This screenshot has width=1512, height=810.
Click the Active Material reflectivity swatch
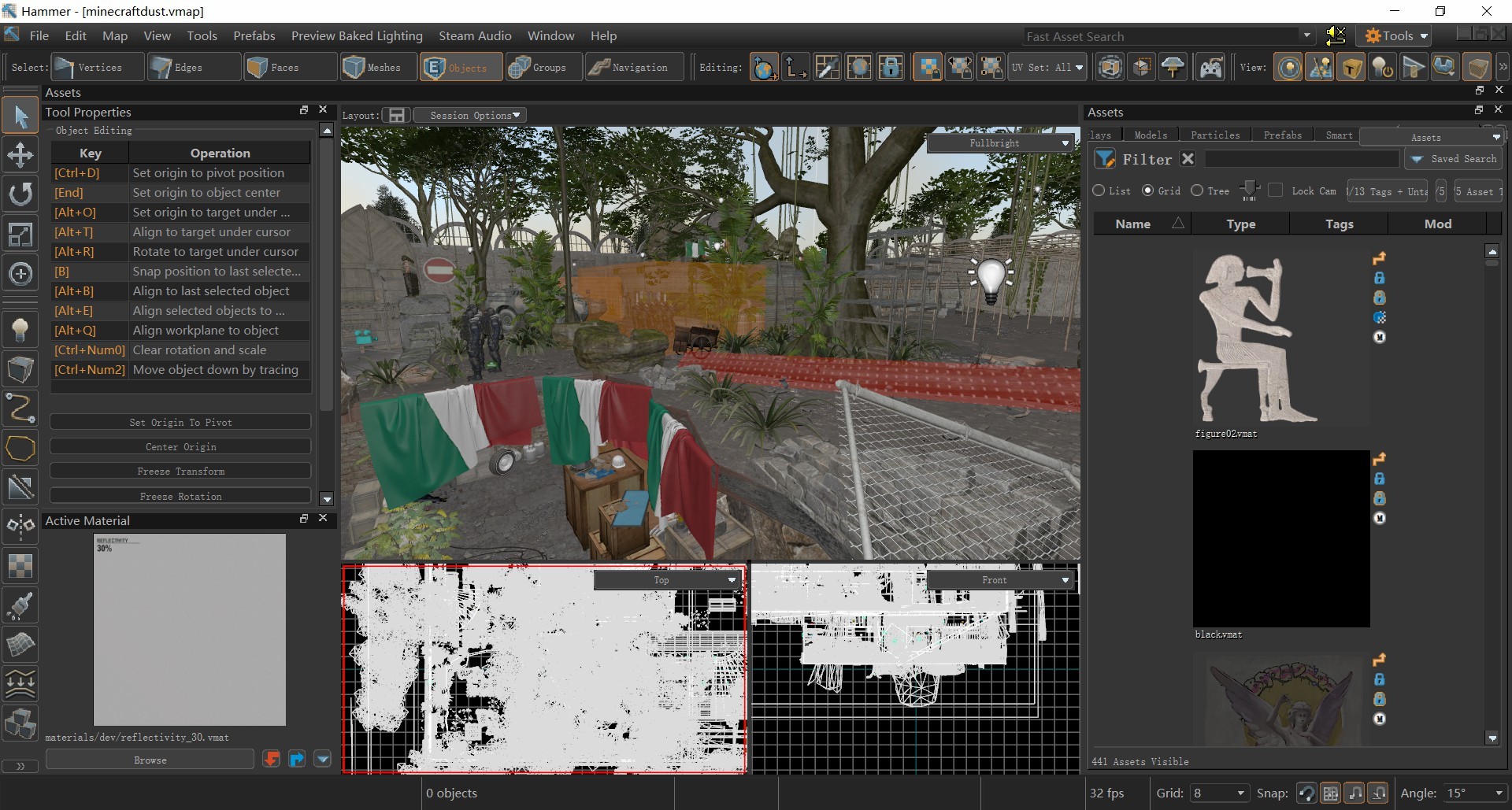pos(189,630)
